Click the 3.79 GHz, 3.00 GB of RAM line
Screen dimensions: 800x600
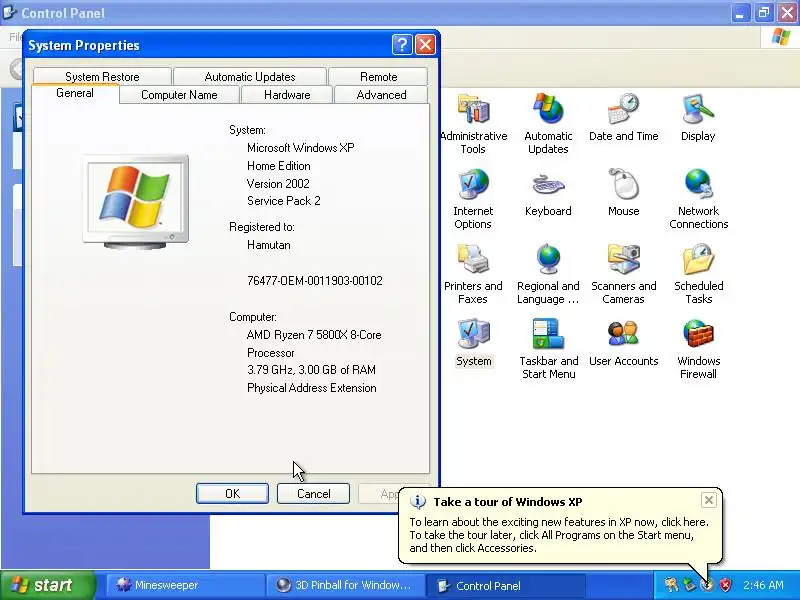[x=311, y=370]
